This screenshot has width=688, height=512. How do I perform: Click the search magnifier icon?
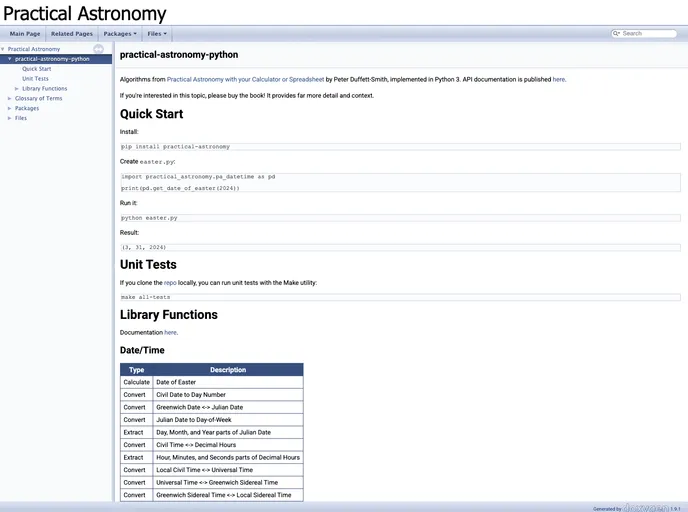616,33
